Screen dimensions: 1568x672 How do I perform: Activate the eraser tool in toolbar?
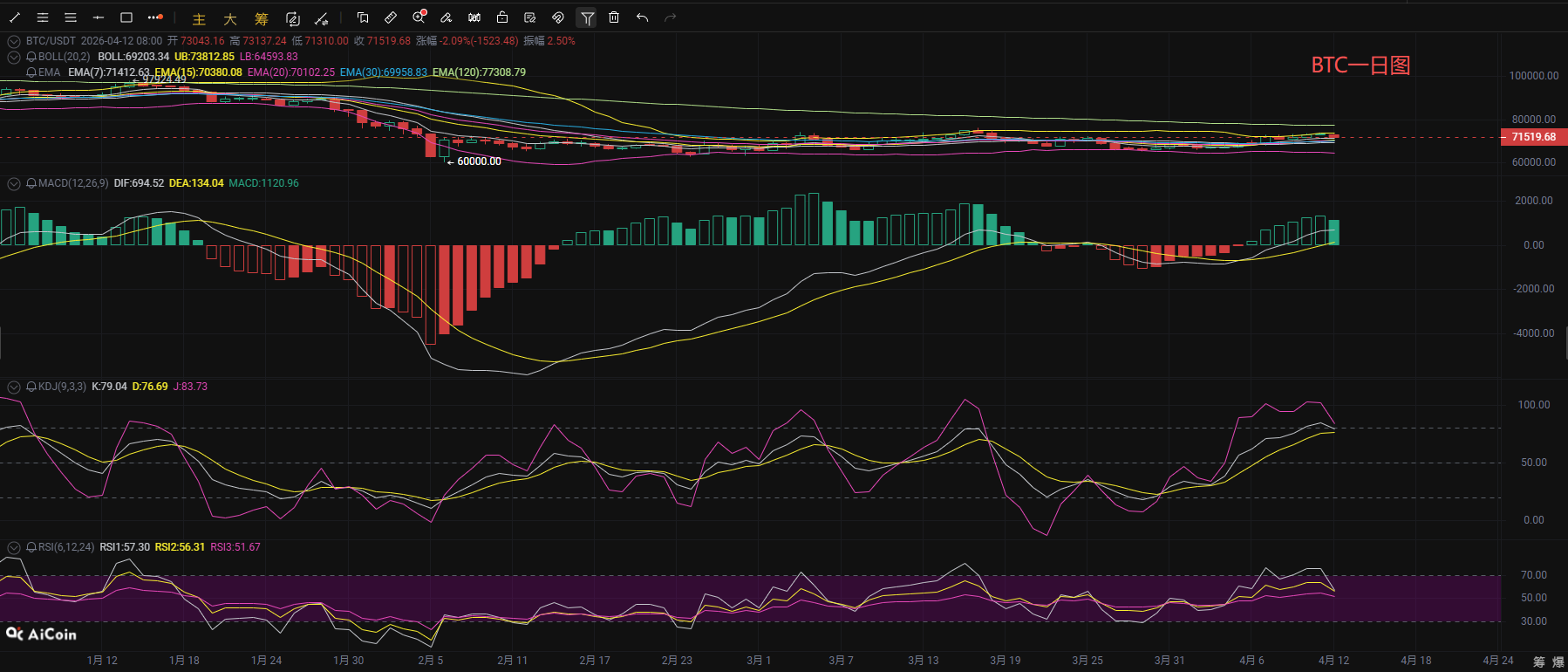coord(447,17)
